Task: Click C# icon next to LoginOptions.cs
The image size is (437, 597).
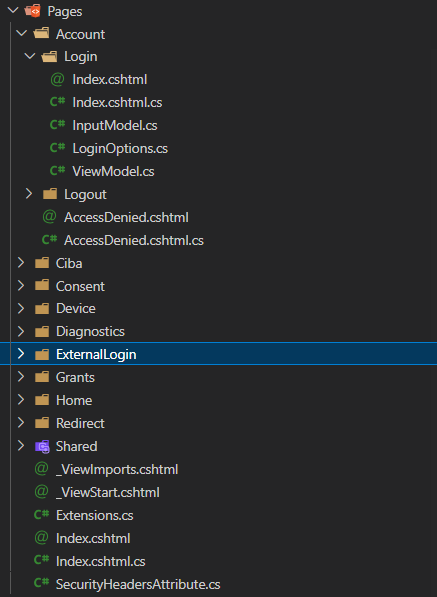Action: point(57,148)
